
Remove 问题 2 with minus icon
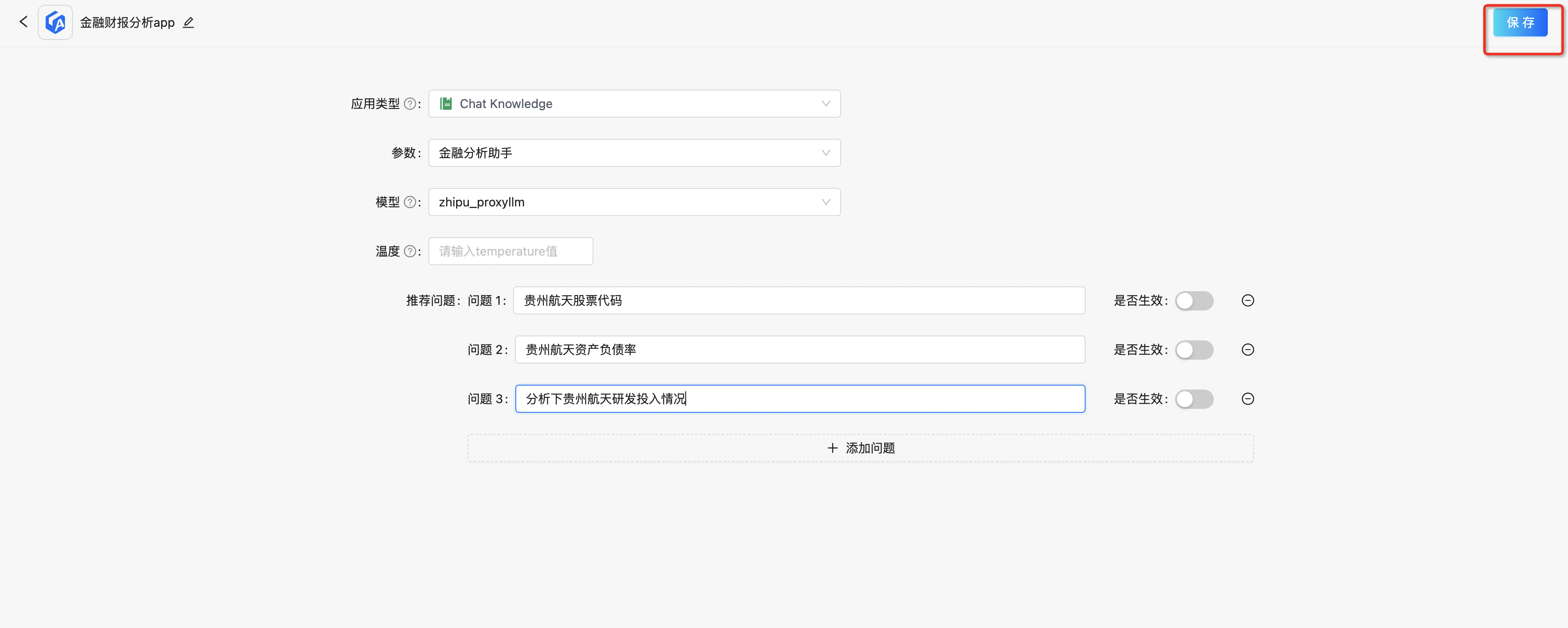tap(1247, 350)
